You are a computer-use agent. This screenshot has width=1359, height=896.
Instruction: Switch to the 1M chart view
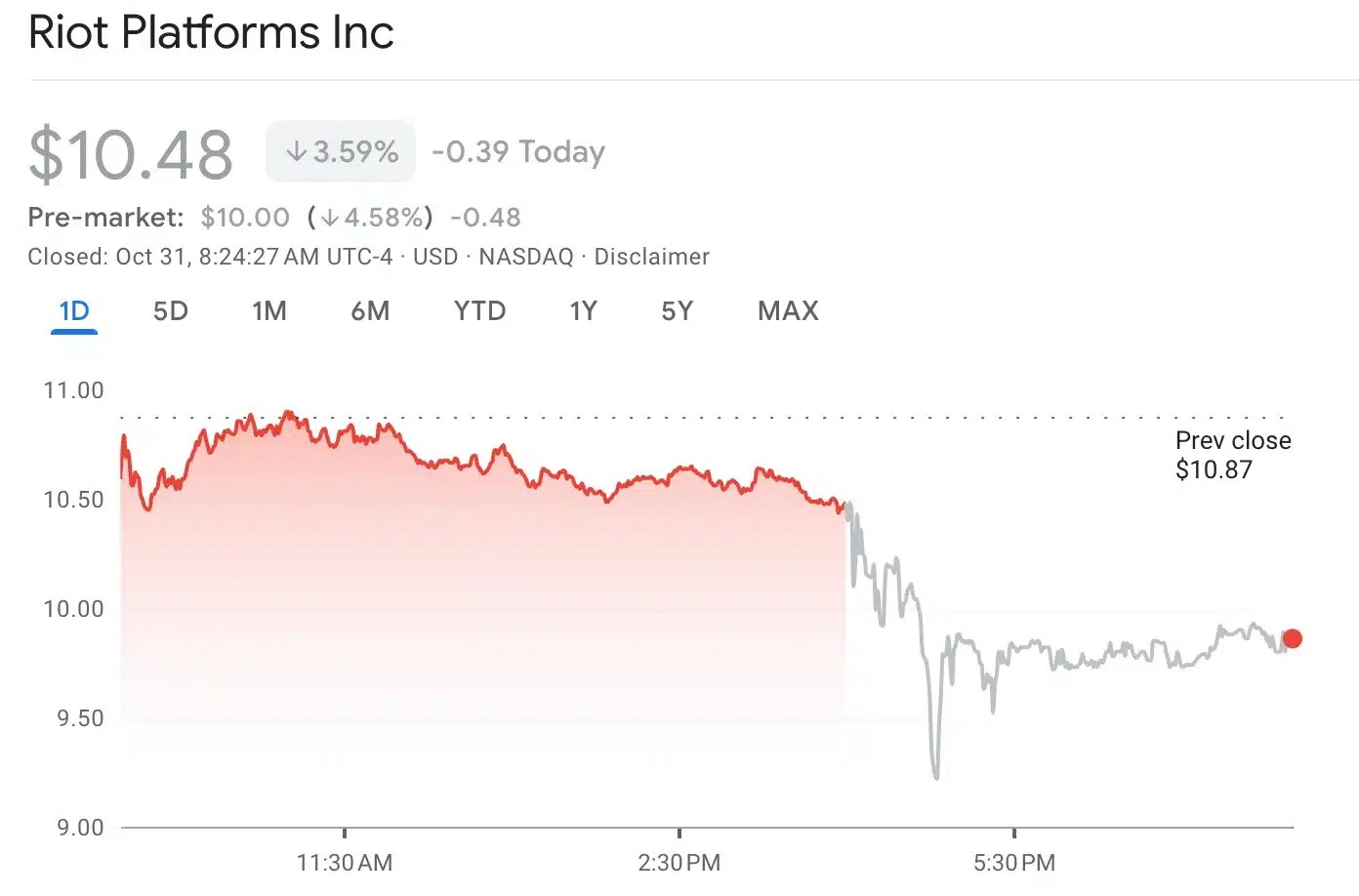pos(269,310)
